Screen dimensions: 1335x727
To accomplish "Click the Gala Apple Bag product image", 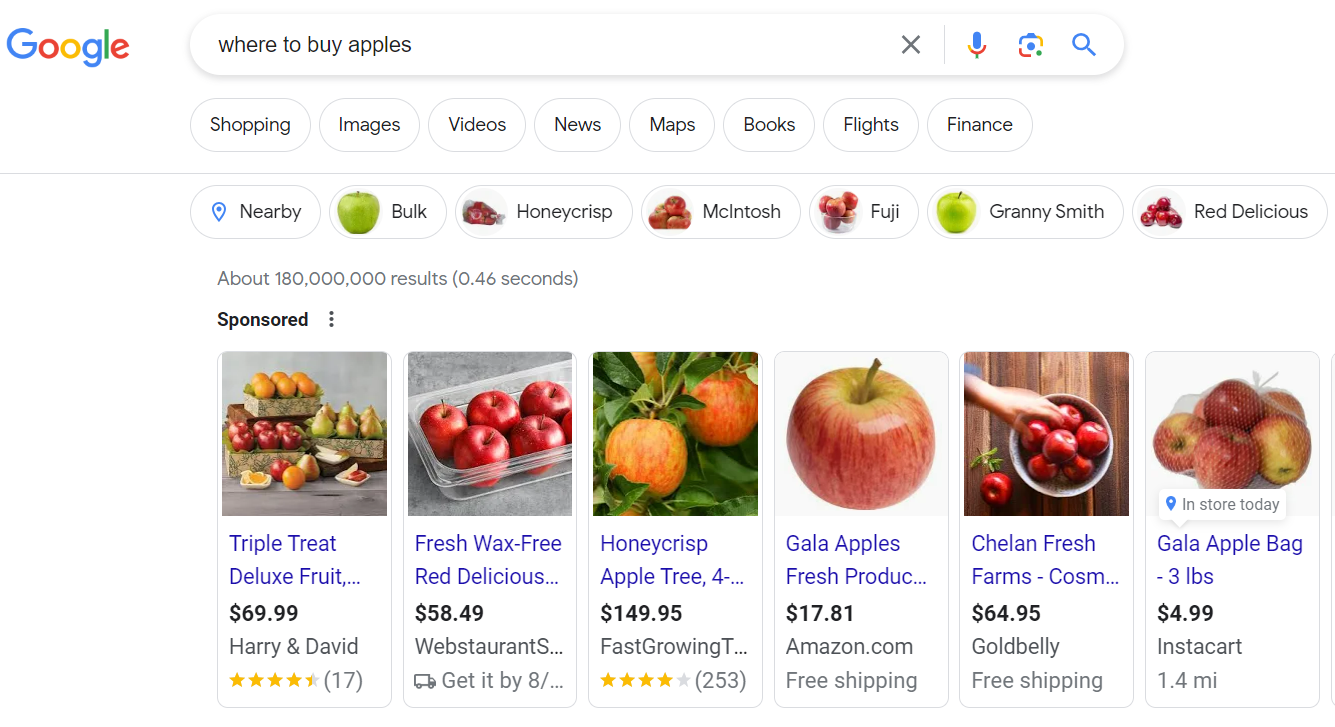I will (1231, 433).
